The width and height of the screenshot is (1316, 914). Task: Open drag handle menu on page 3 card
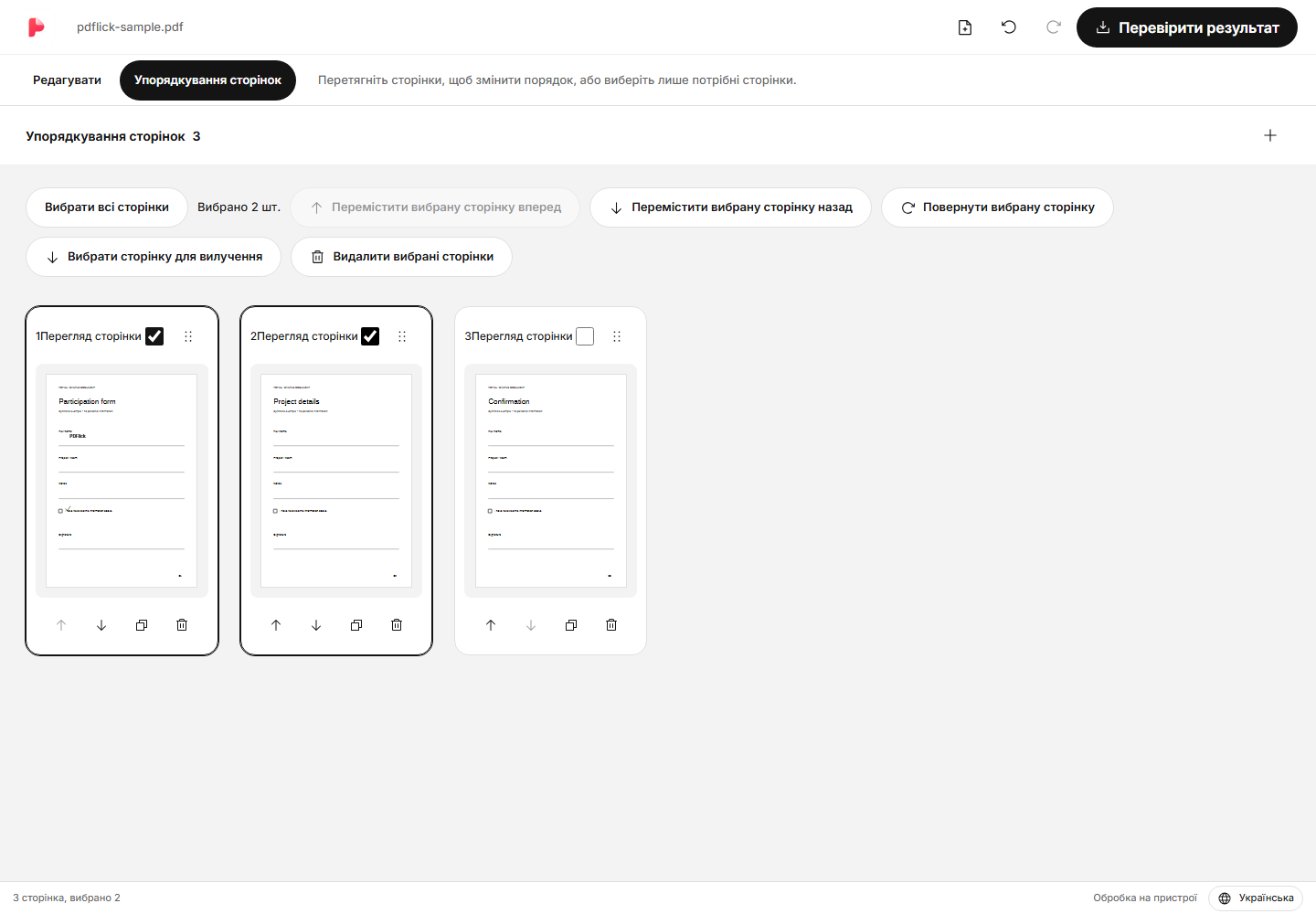(617, 336)
